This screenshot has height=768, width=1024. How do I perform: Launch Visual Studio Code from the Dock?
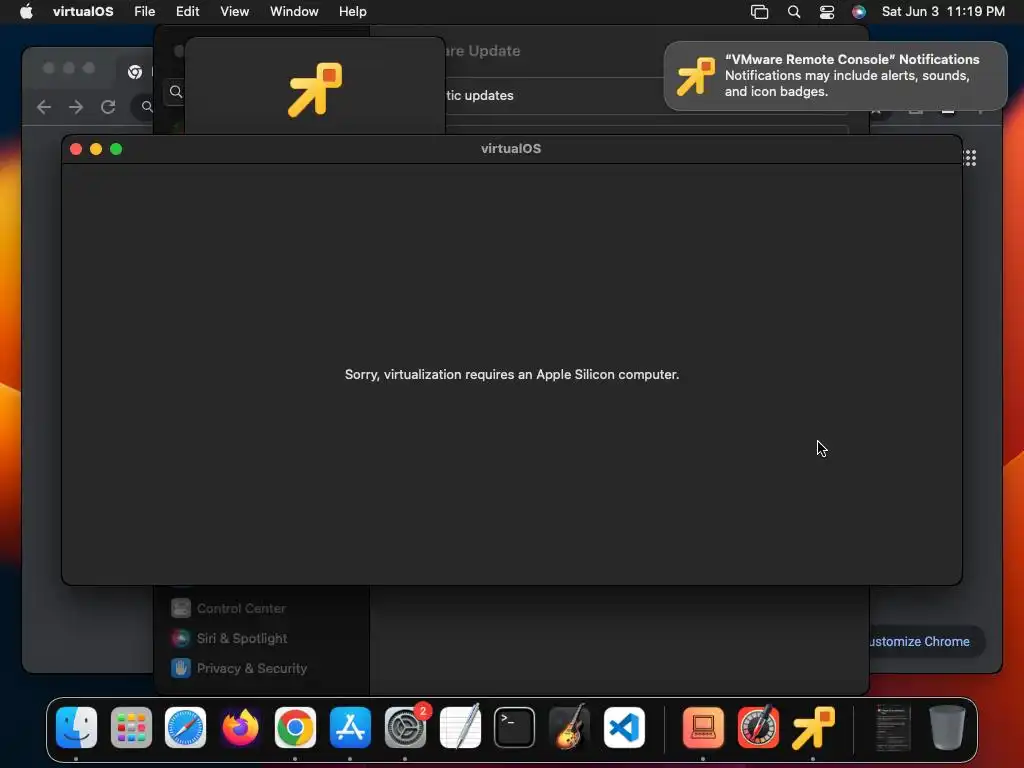tap(624, 727)
